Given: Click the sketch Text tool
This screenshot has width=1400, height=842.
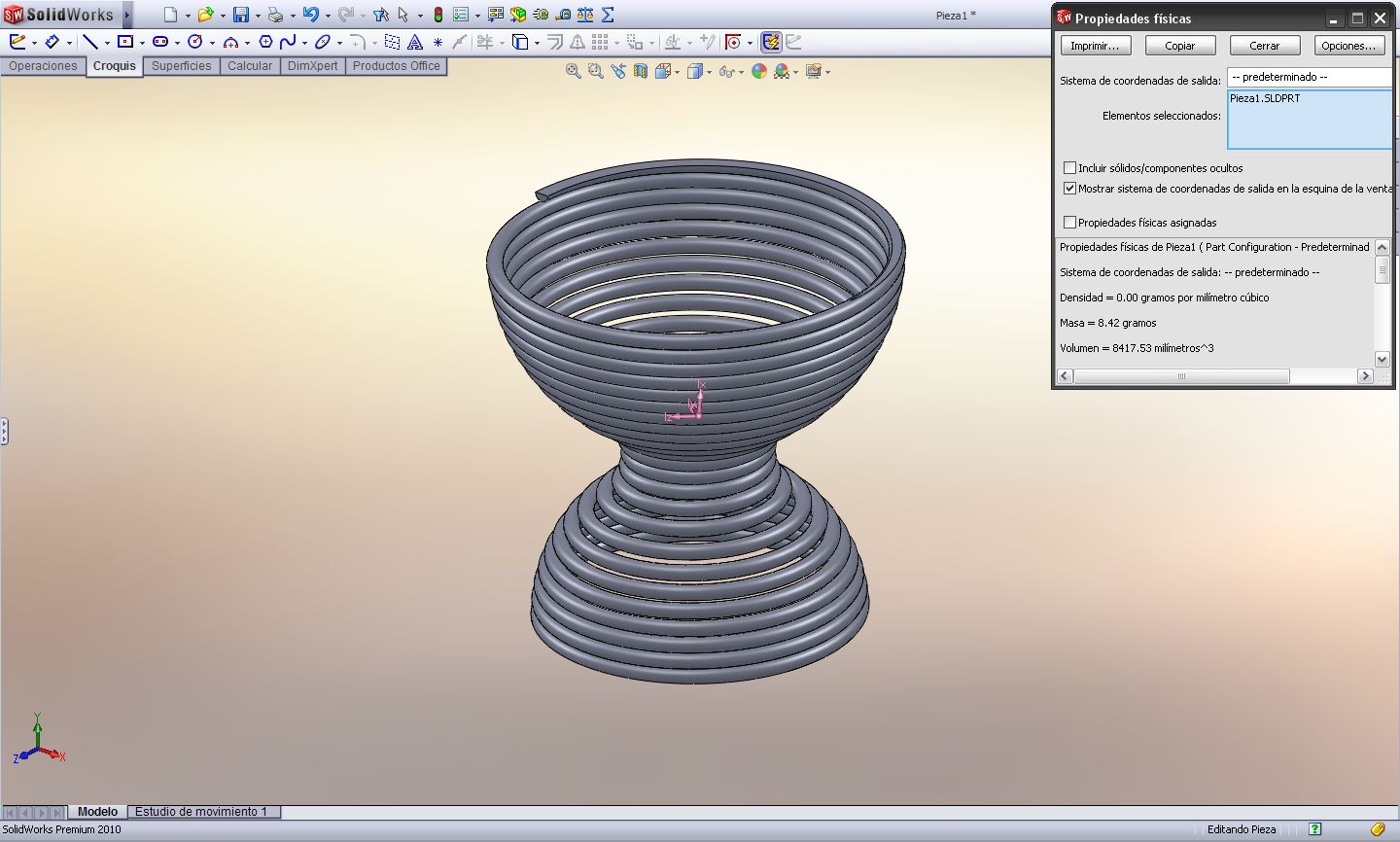Looking at the screenshot, I should click(415, 42).
